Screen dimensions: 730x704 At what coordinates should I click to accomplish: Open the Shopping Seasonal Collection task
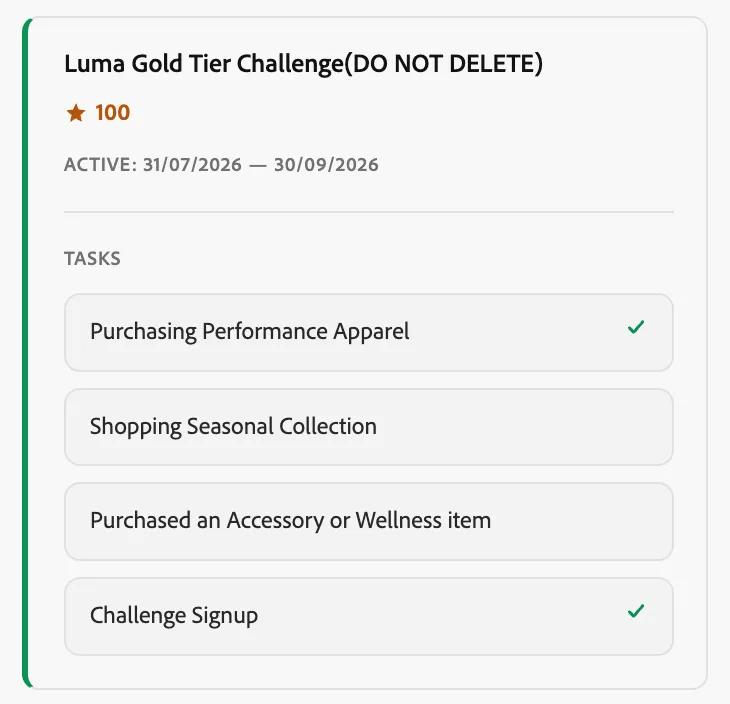369,427
